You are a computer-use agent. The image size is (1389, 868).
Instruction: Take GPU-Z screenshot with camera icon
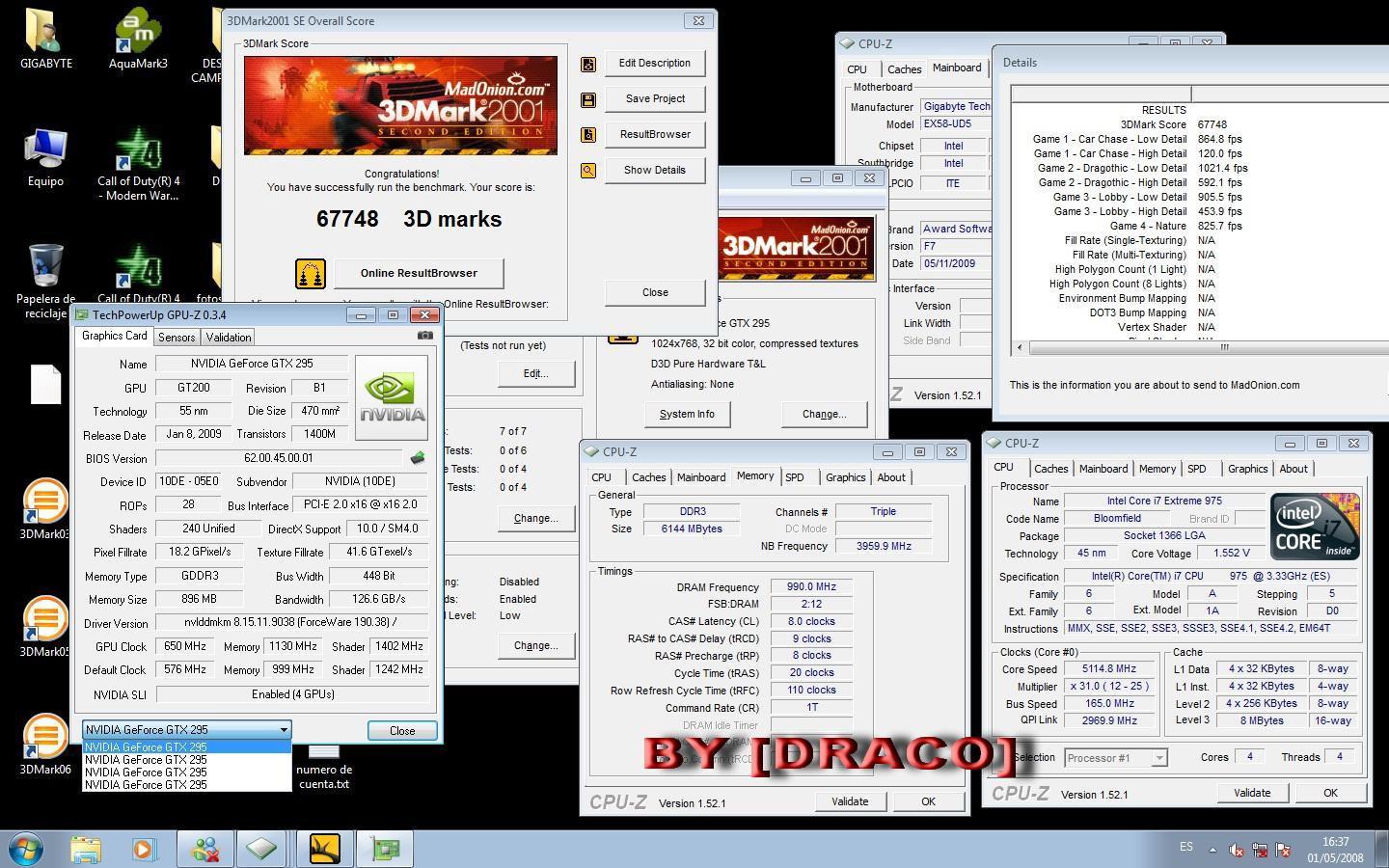click(424, 336)
